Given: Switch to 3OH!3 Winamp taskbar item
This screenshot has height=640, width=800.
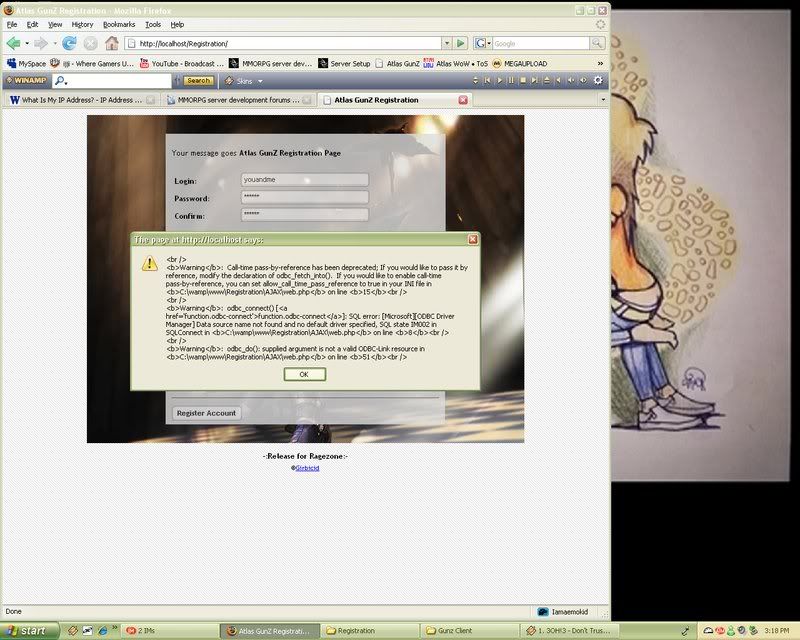Looking at the screenshot, I should (570, 631).
